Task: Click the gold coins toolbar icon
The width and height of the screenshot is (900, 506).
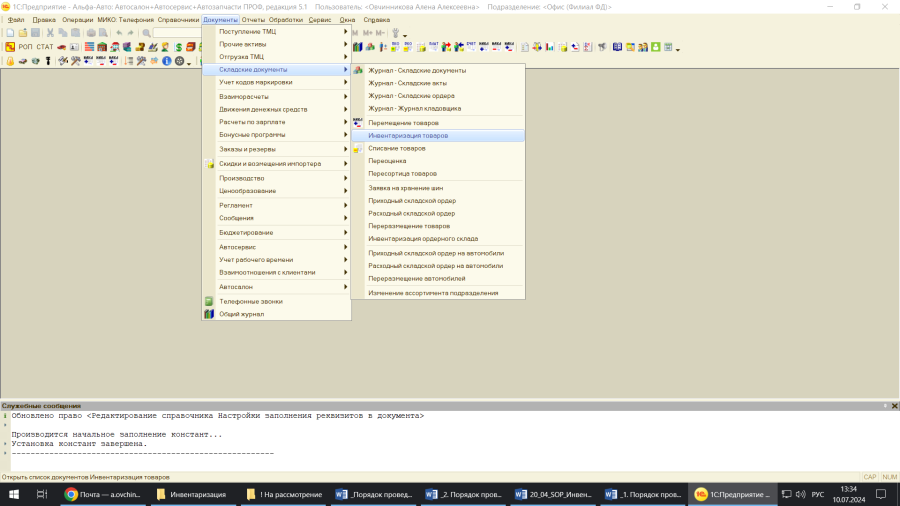Action: (x=140, y=47)
